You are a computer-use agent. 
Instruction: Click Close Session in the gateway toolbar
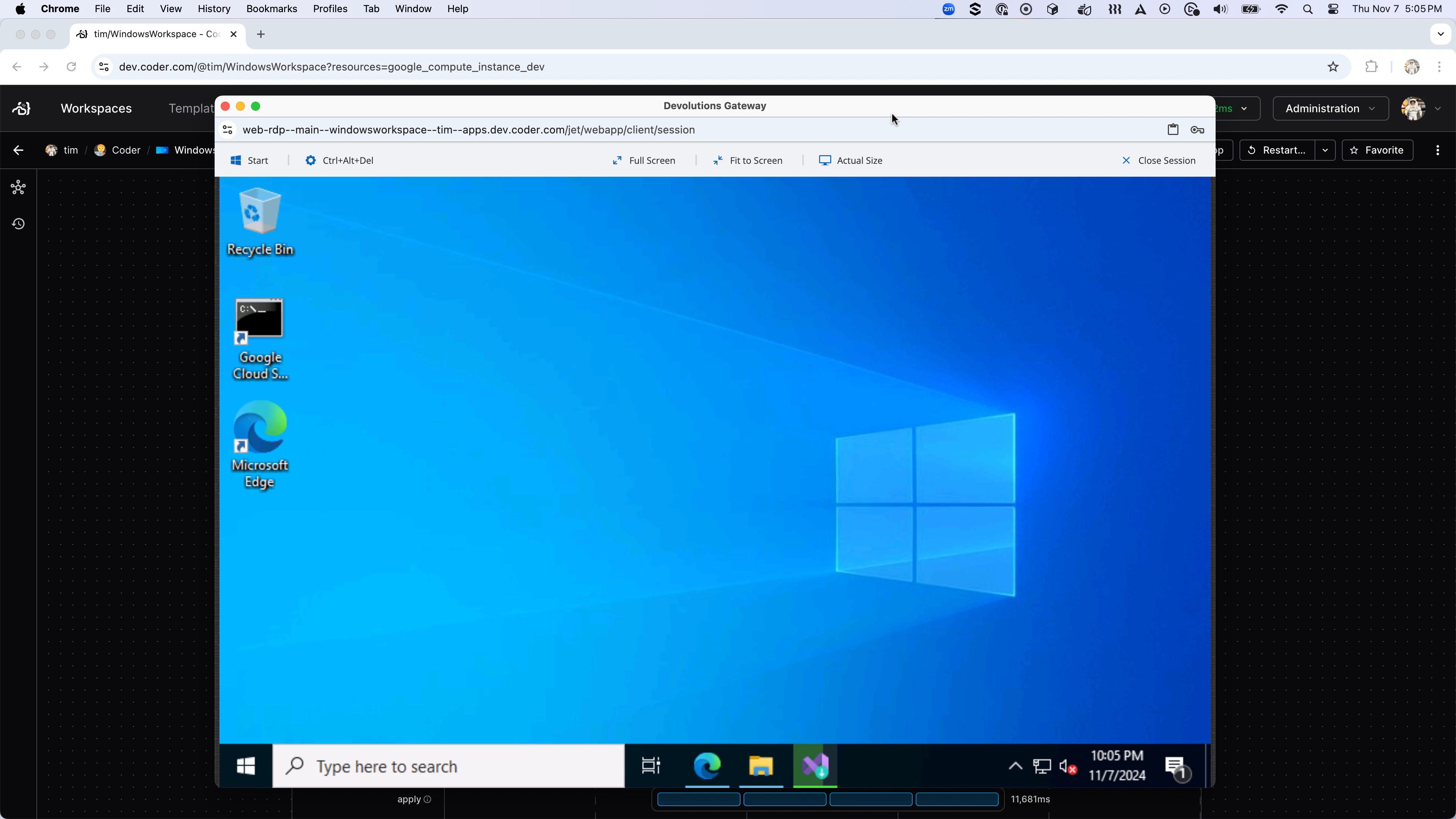(1159, 160)
